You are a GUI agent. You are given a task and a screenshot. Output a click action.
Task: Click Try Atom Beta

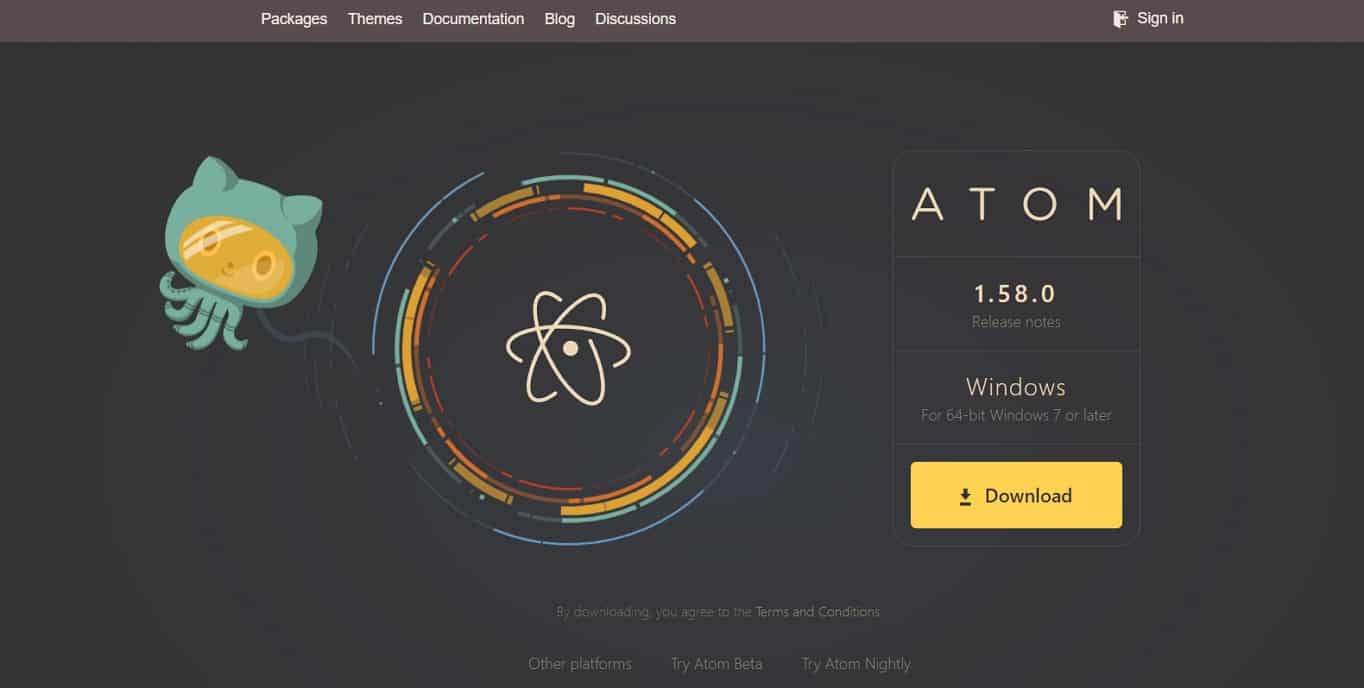click(x=716, y=664)
